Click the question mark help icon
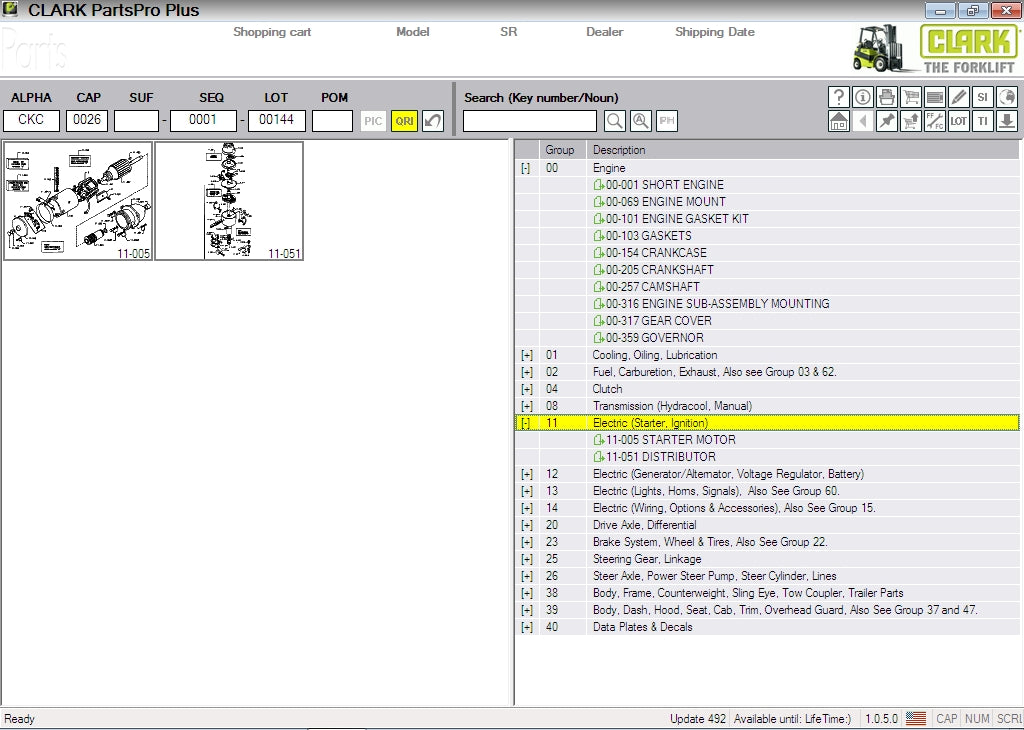This screenshot has width=1024, height=730. [839, 97]
